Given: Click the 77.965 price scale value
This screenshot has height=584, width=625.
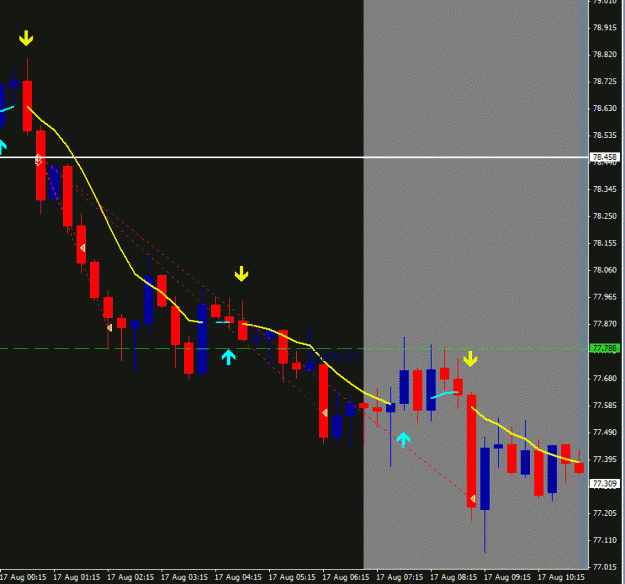Looking at the screenshot, I should (605, 297).
